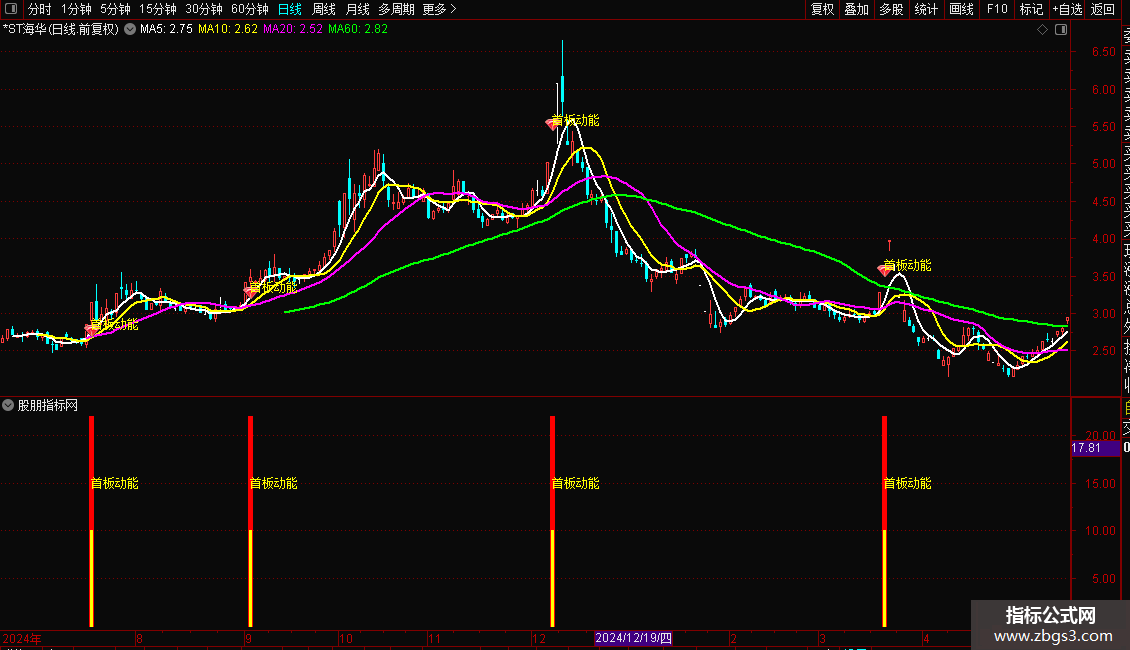
Task: Toggle the right-side panel icon
Action: [1061, 30]
